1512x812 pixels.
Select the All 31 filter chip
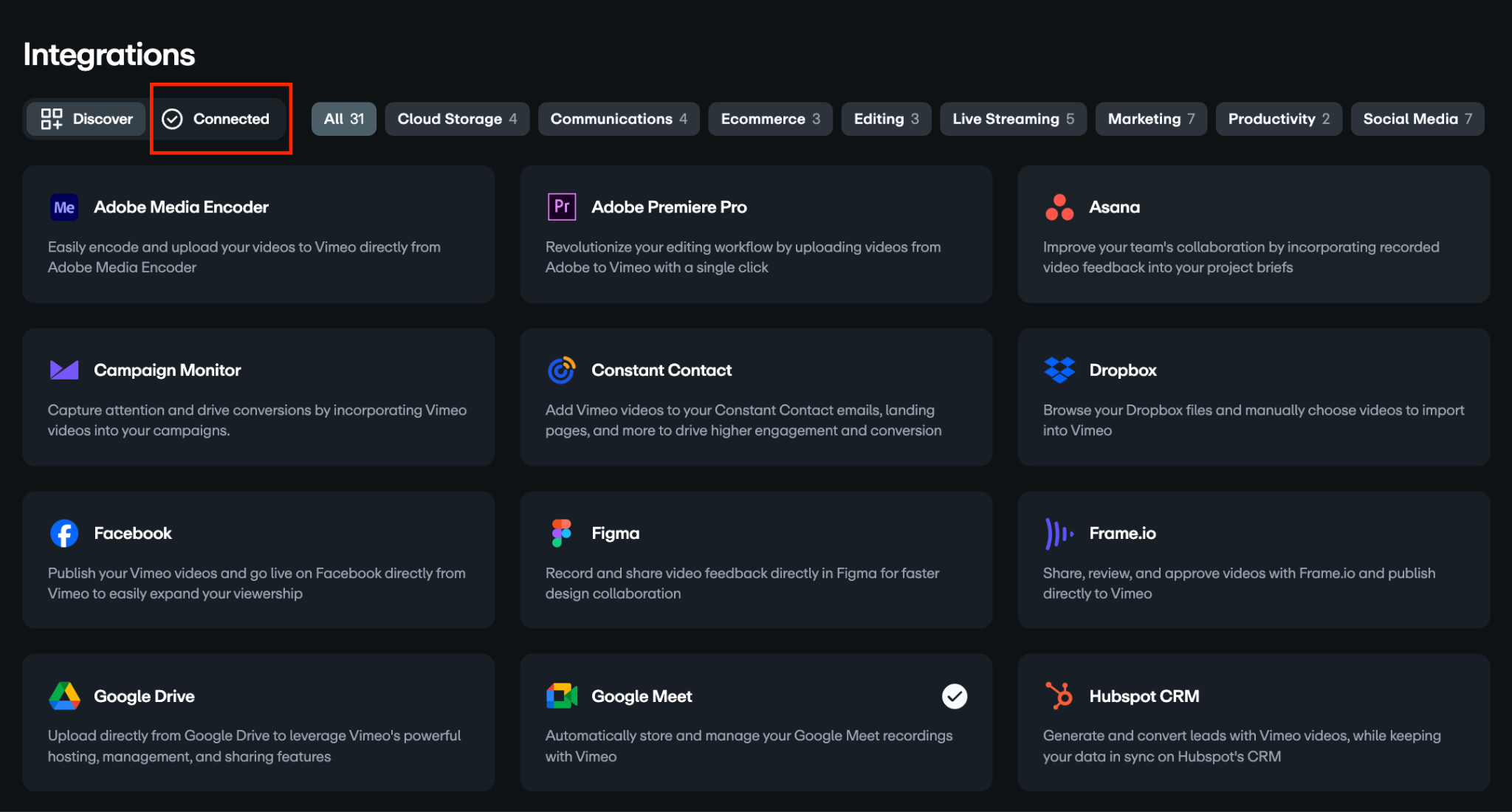click(344, 119)
